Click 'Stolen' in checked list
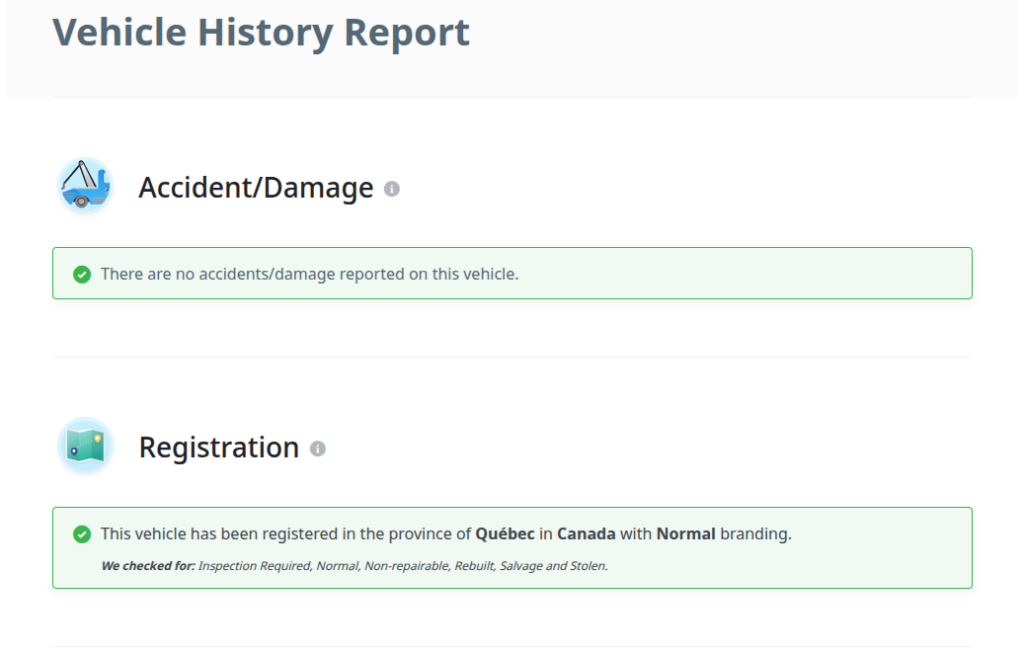This screenshot has height=654, width=1024. tap(587, 566)
